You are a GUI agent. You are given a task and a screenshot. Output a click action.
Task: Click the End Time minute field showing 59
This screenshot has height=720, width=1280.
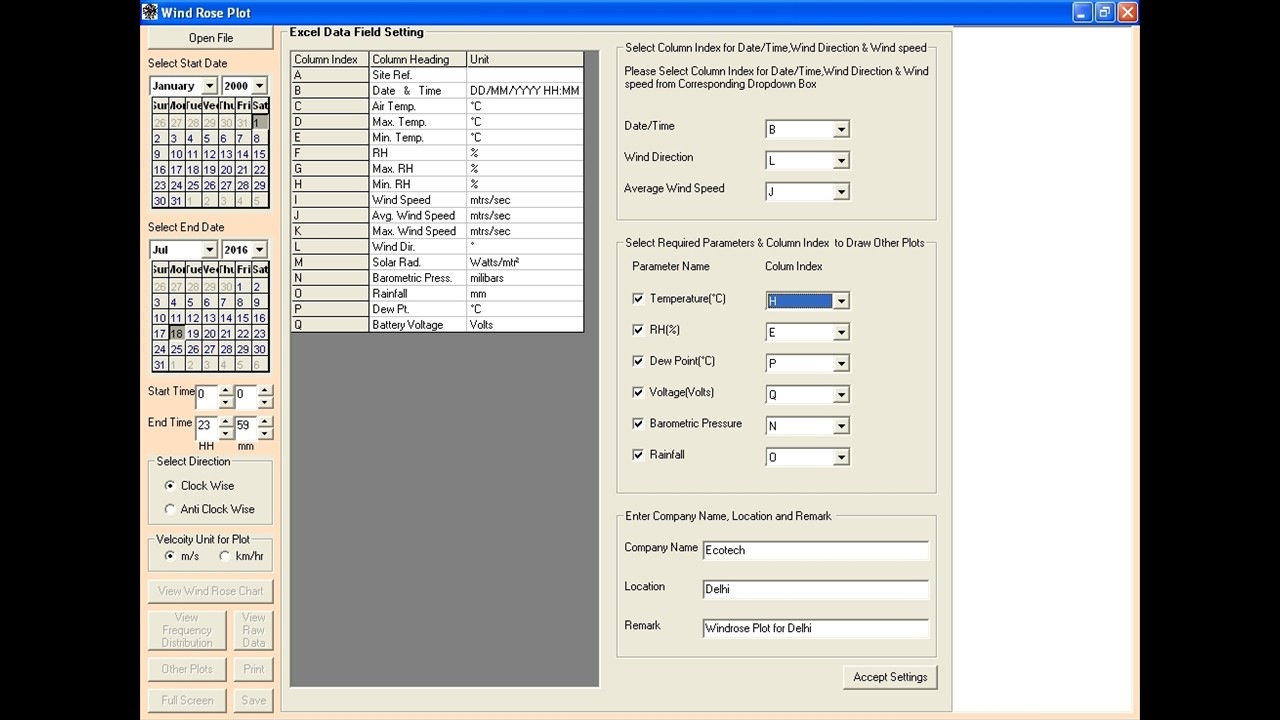point(245,427)
